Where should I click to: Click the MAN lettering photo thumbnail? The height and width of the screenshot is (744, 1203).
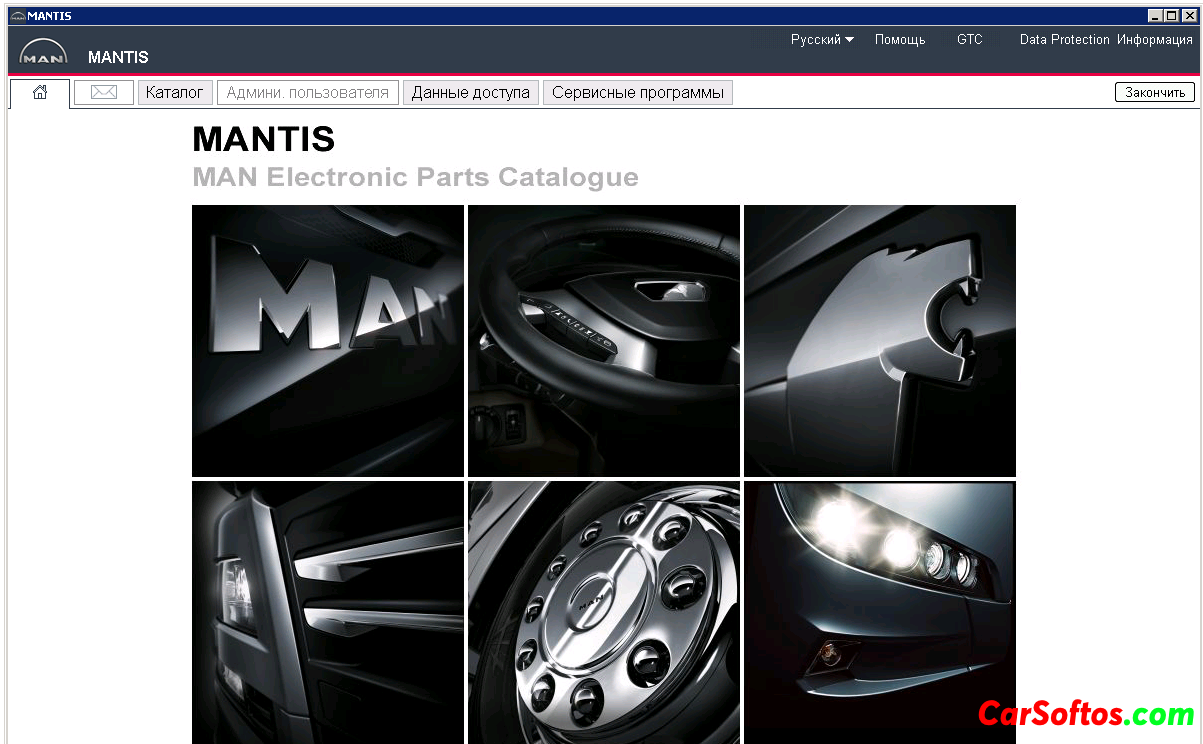[328, 341]
